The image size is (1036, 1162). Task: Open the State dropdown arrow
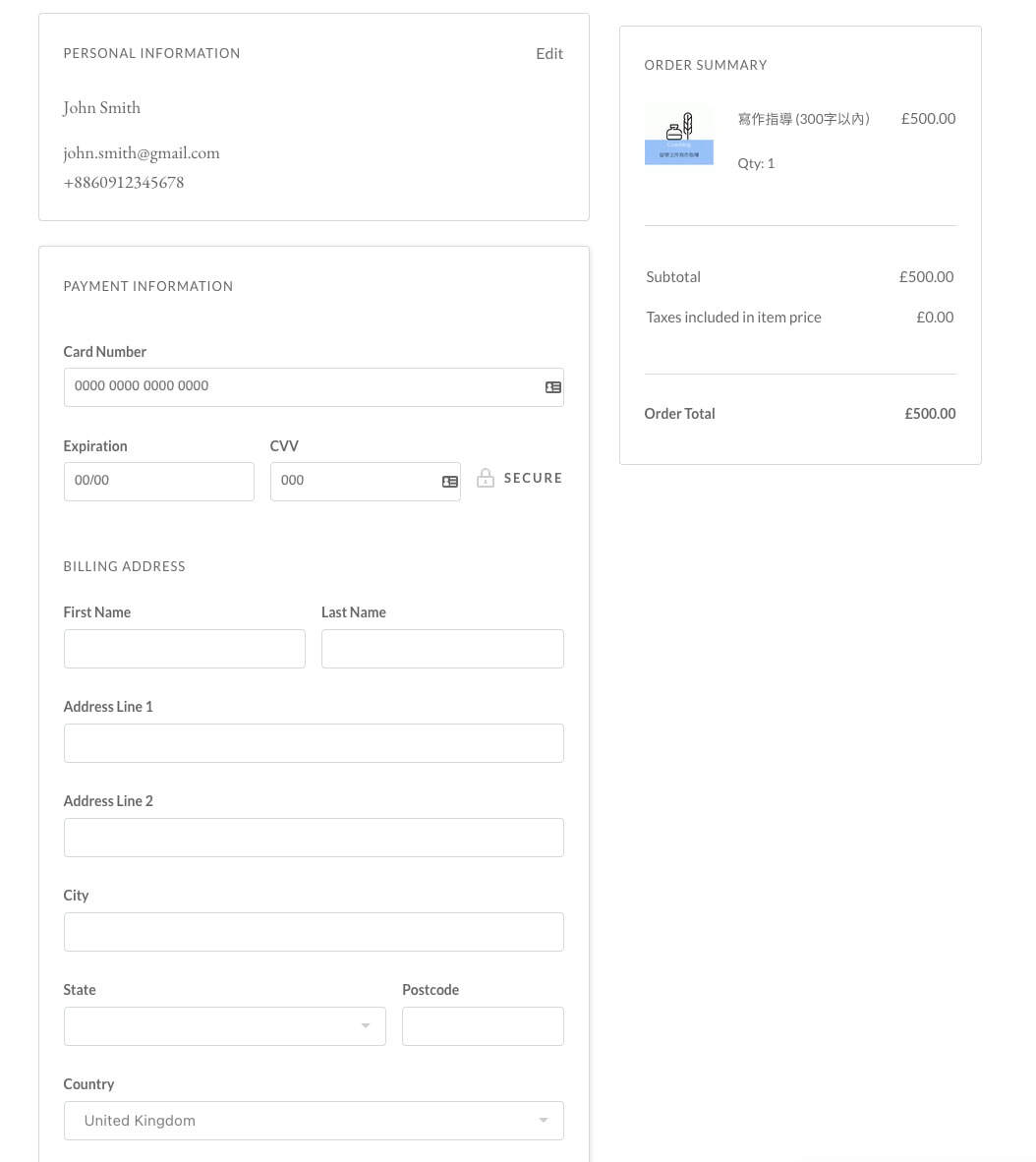tap(366, 1026)
